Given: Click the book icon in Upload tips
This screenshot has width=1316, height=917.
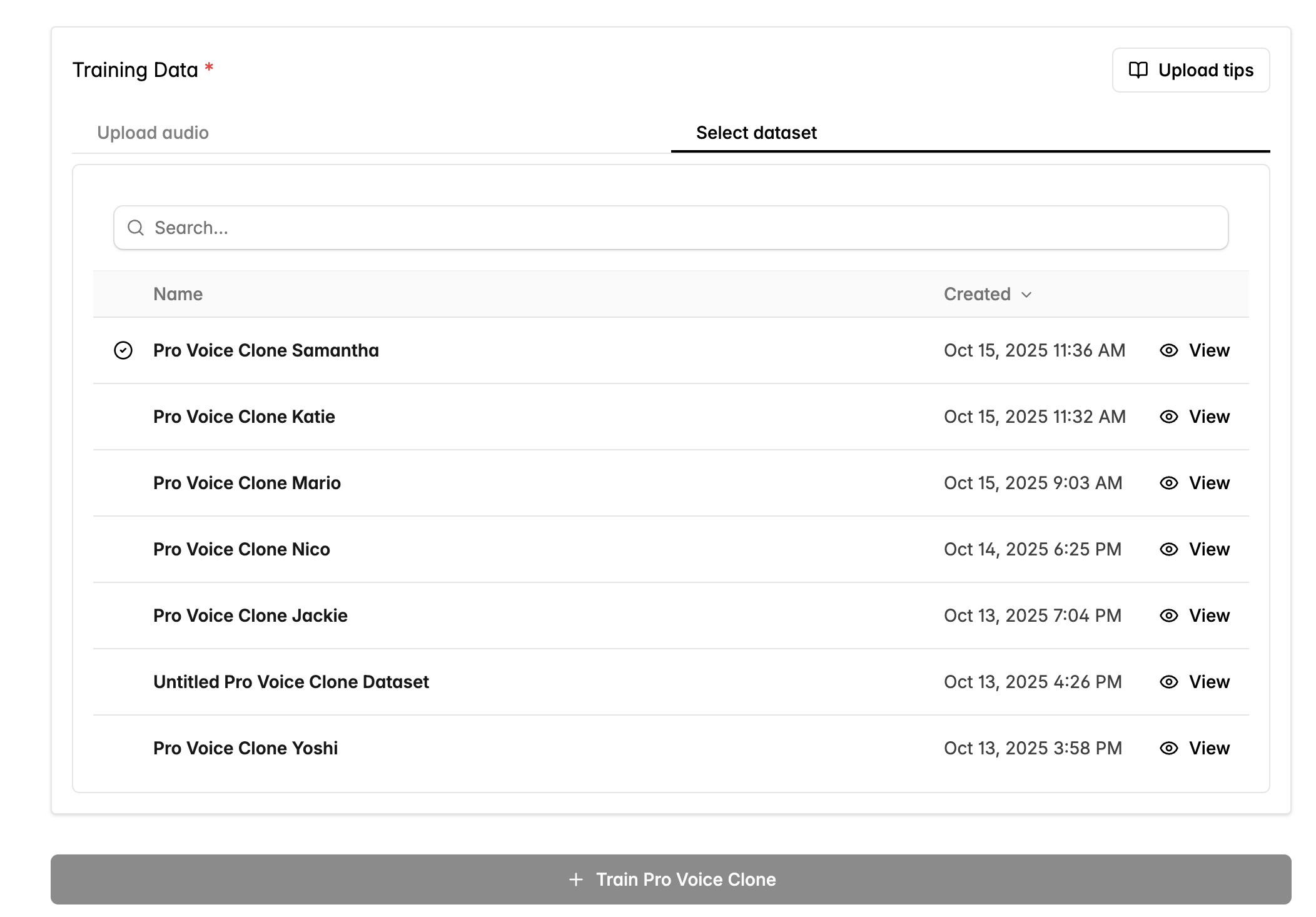Looking at the screenshot, I should click(1138, 70).
